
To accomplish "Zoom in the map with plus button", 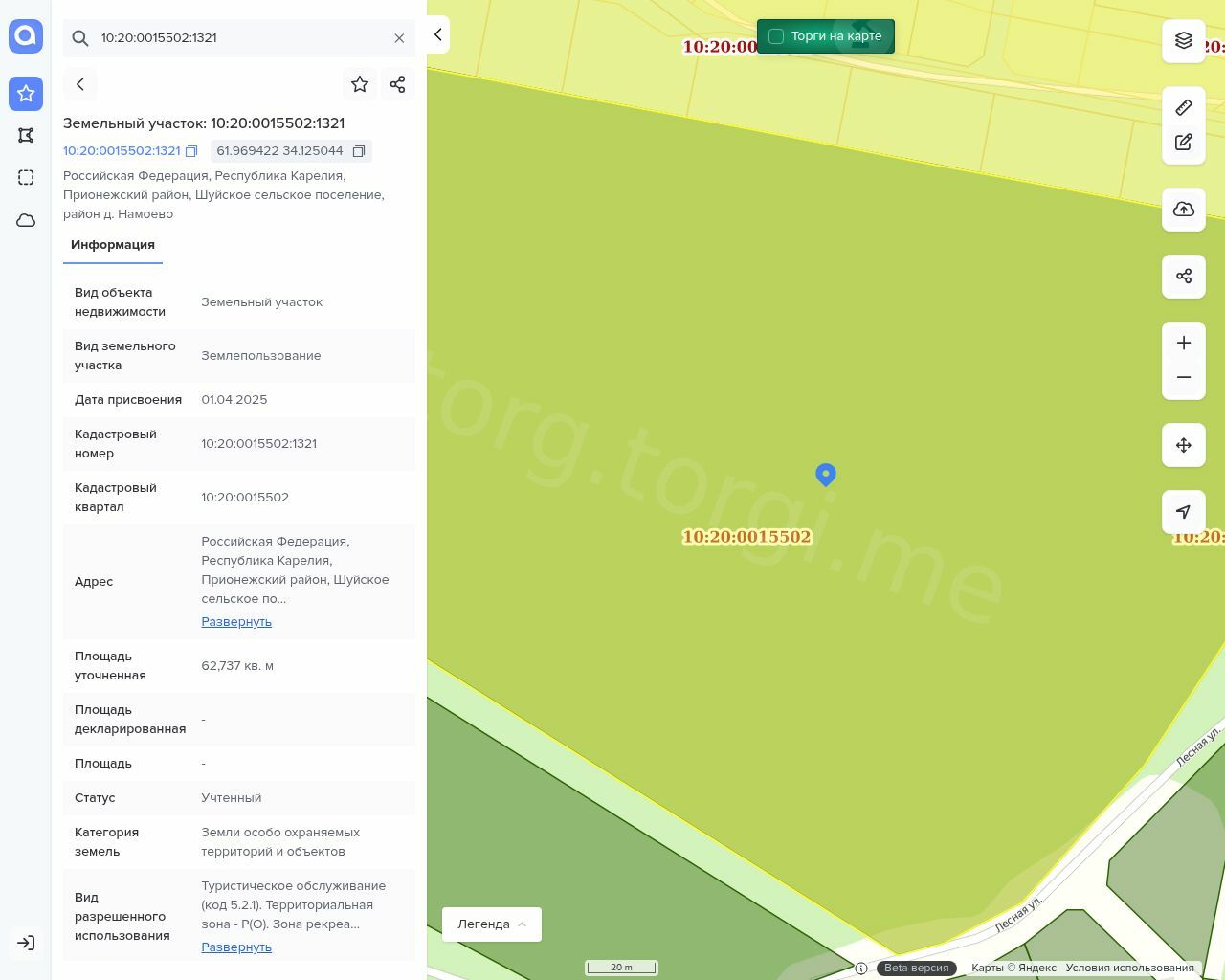I will 1184,344.
